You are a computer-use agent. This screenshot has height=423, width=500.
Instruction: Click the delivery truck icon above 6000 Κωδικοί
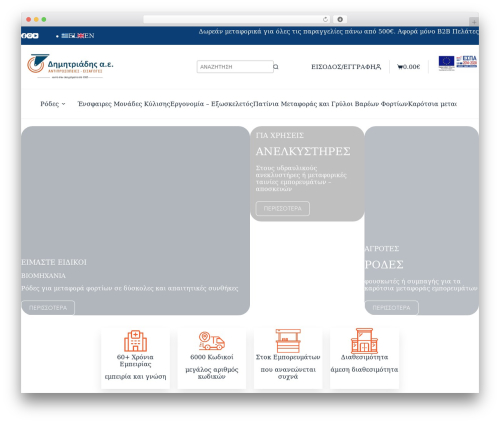[212, 341]
